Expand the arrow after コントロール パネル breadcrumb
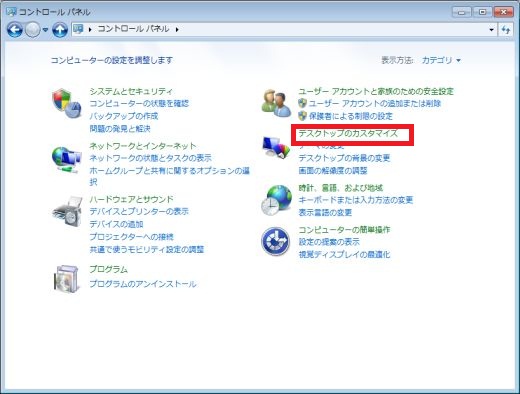The height and width of the screenshot is (394, 520). 177,29
